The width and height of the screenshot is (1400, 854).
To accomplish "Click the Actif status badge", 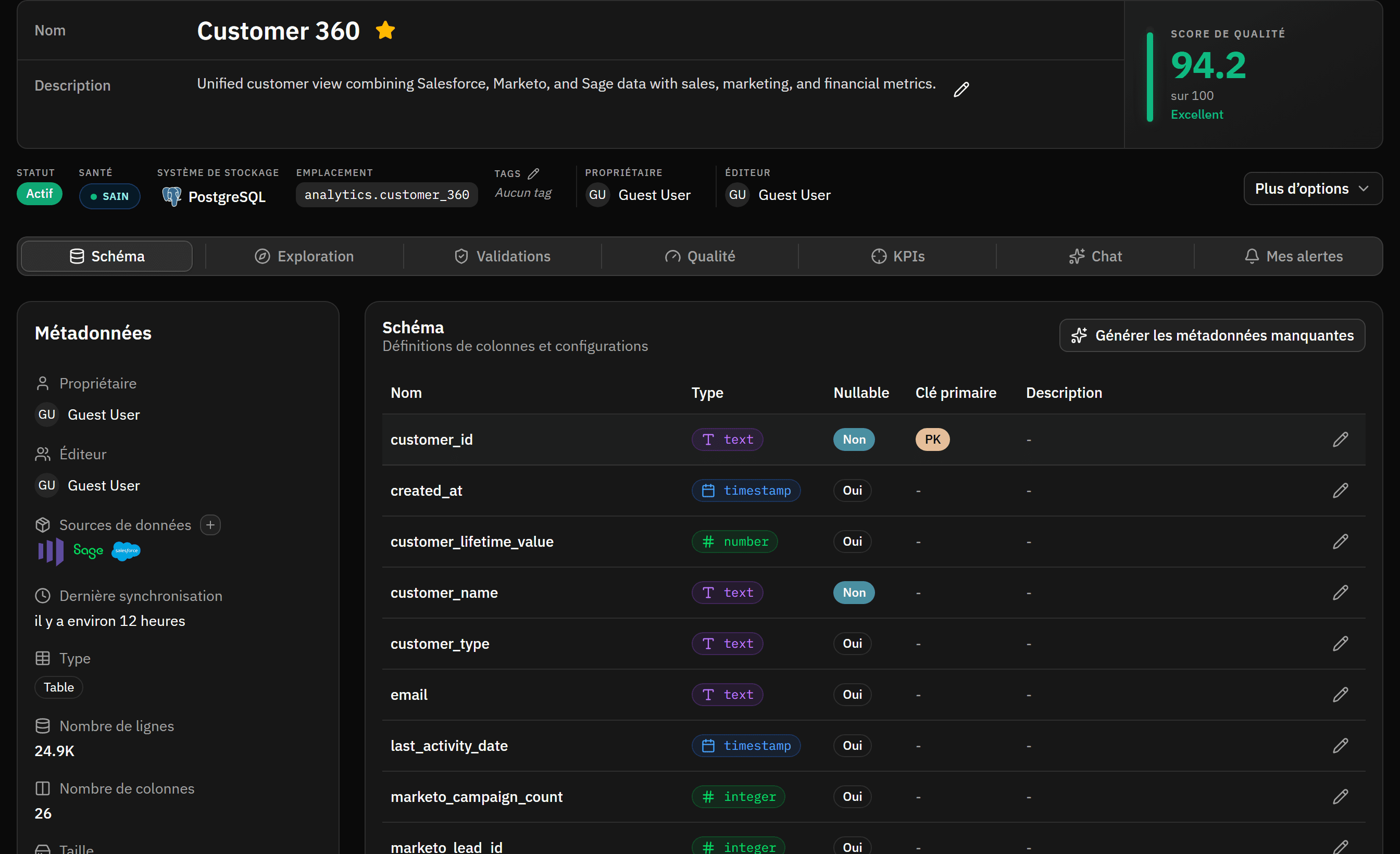I will click(39, 194).
